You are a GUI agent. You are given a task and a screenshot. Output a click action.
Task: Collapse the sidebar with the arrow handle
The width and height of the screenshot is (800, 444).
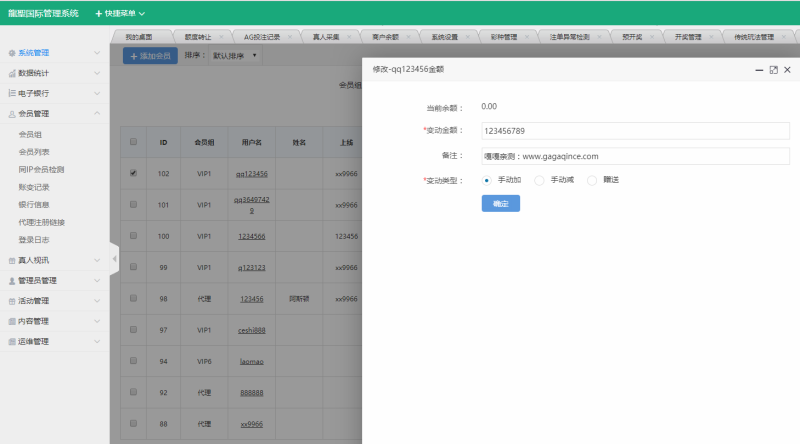click(114, 259)
